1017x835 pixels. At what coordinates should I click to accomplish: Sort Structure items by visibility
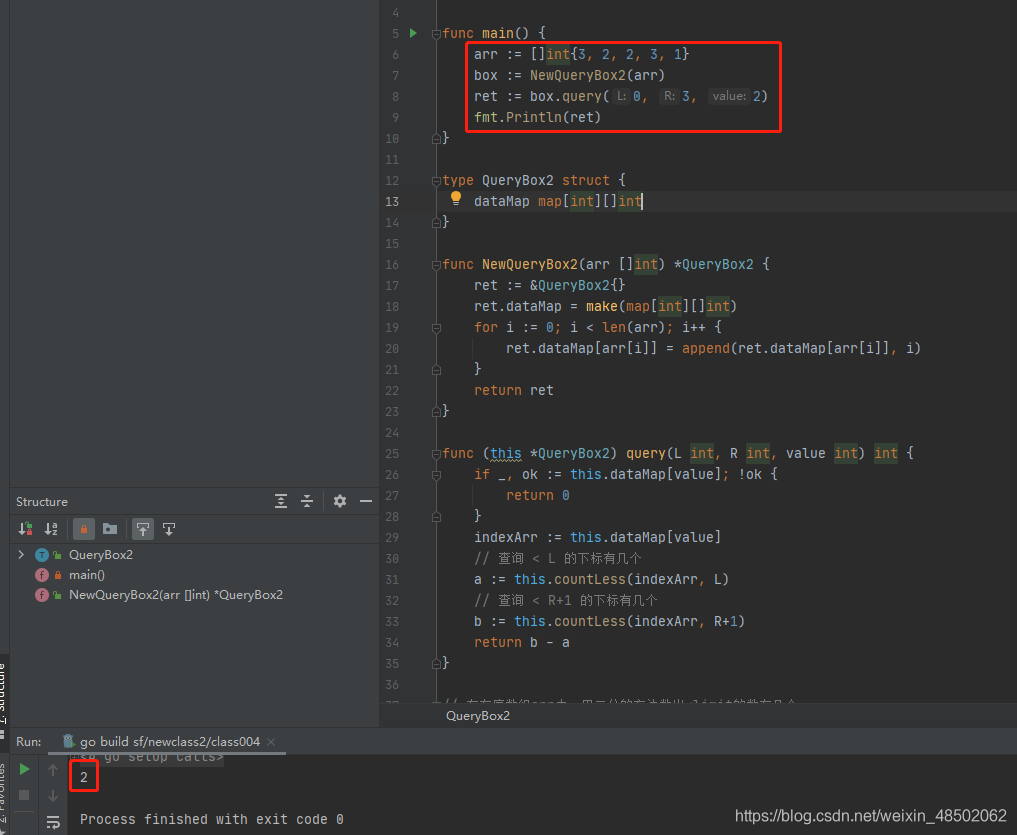25,529
